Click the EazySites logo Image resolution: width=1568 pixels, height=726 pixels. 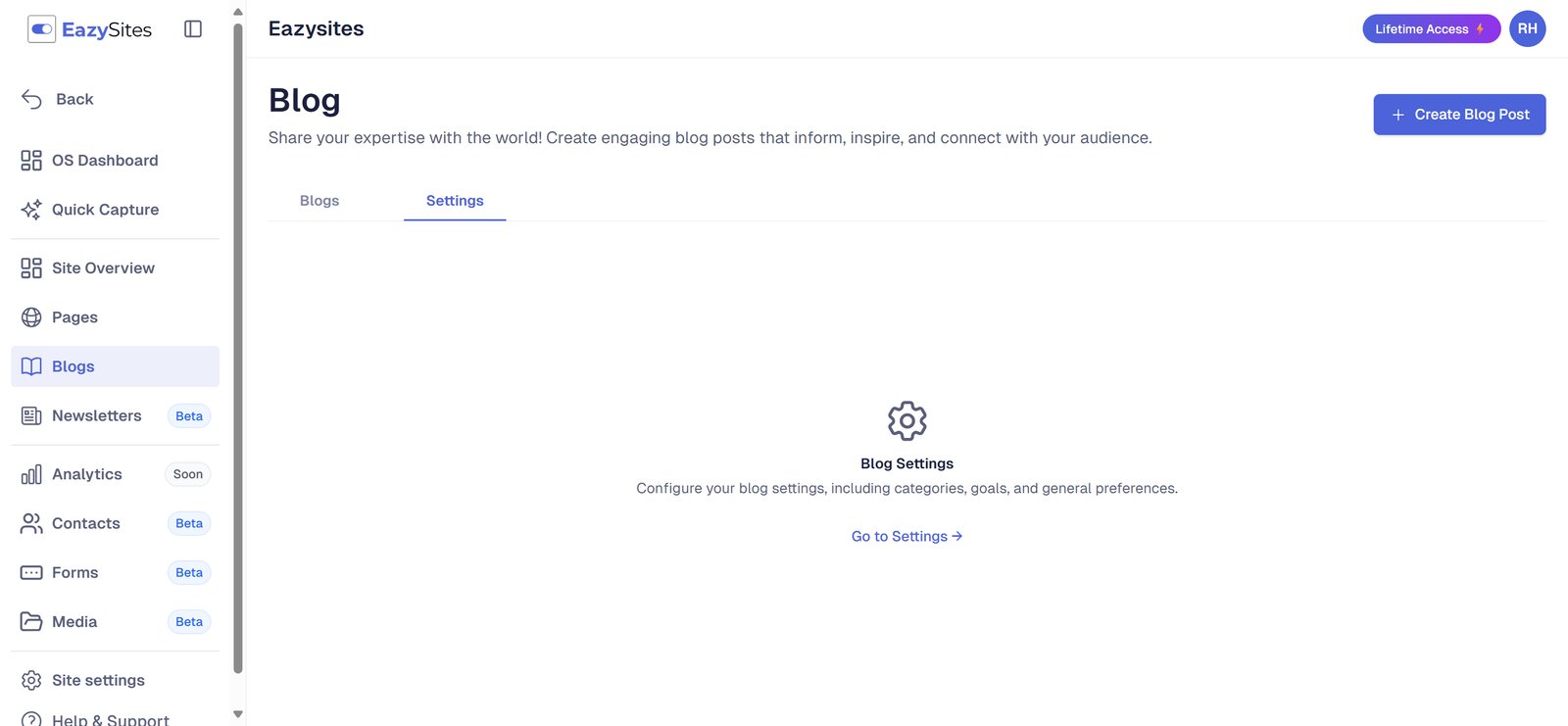90,29
